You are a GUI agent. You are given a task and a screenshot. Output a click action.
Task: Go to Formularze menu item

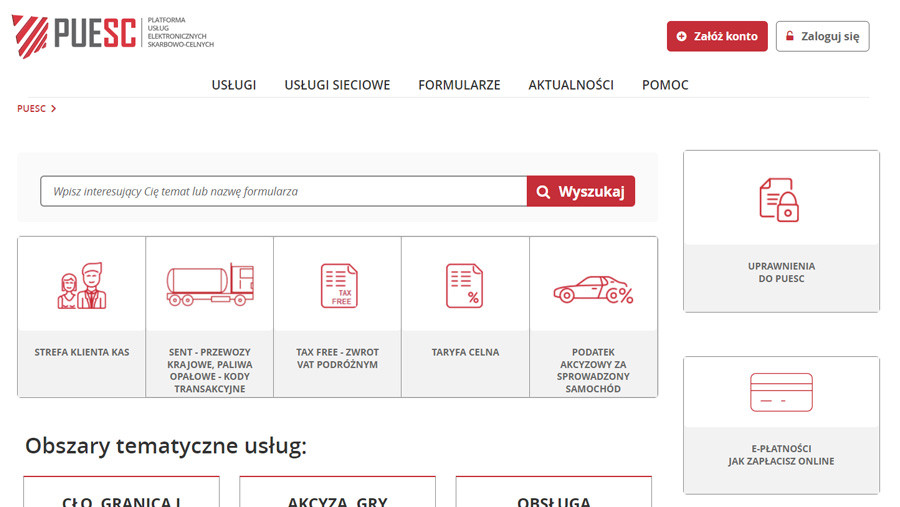[459, 85]
